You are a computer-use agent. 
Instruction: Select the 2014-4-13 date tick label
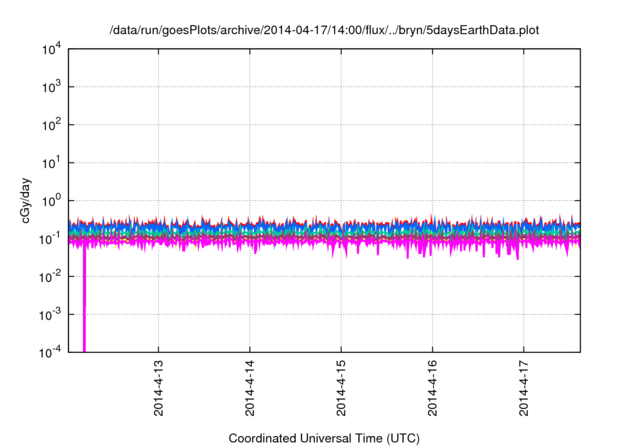point(158,388)
